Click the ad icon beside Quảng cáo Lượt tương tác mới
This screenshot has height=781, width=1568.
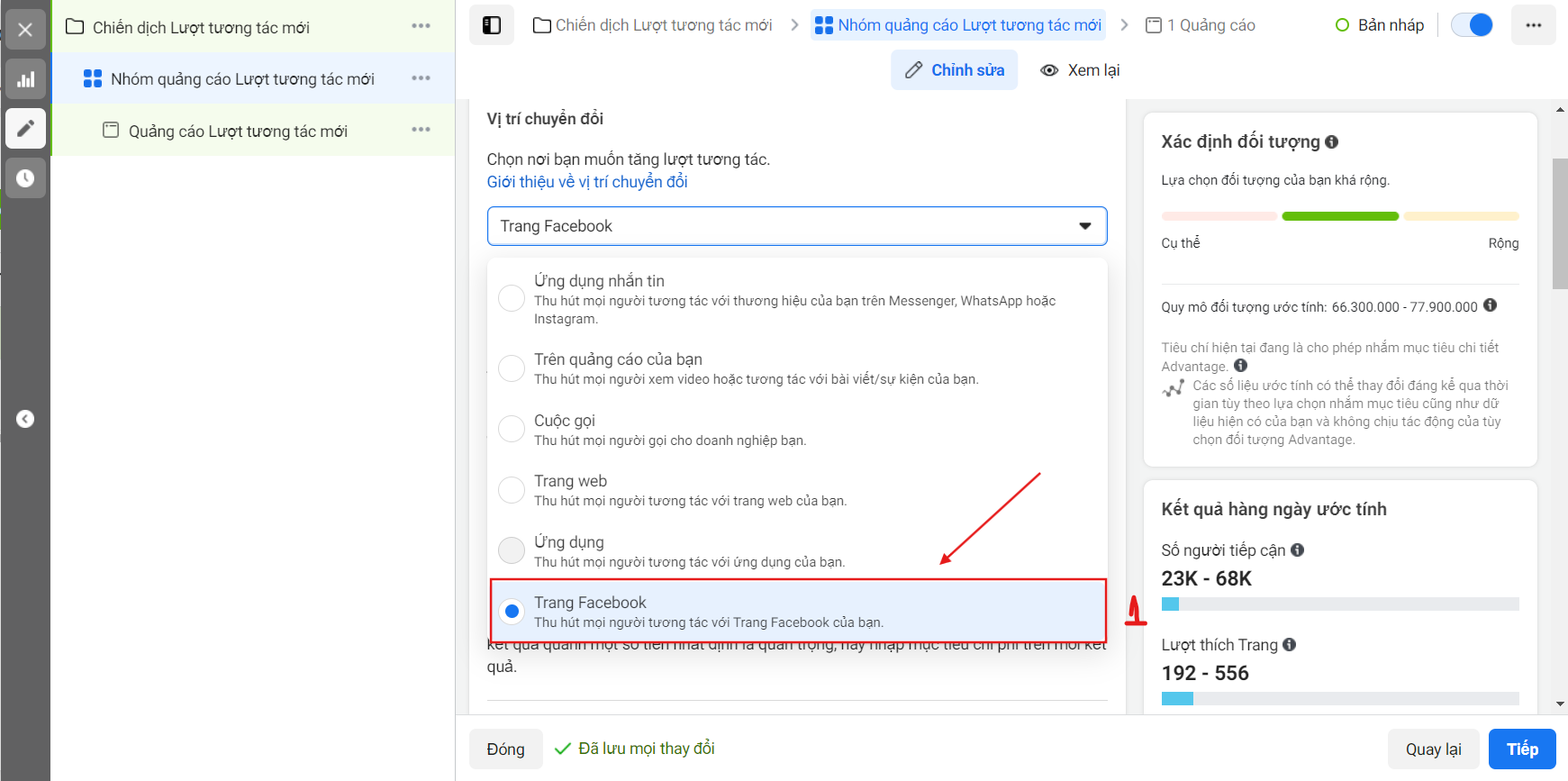pyautogui.click(x=111, y=130)
